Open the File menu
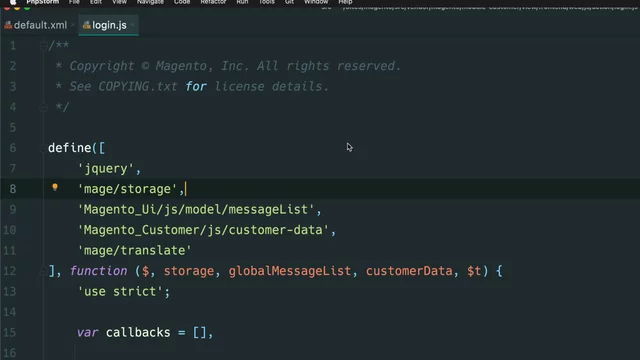 tap(74, 2)
